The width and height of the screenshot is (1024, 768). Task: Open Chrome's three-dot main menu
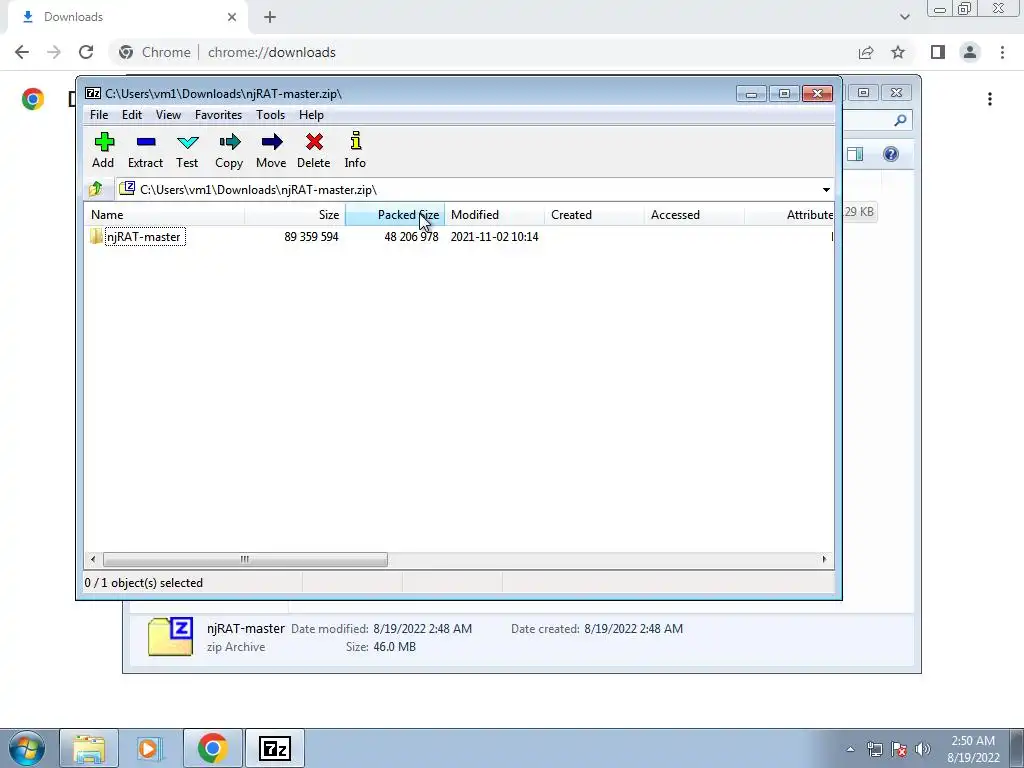(1002, 52)
